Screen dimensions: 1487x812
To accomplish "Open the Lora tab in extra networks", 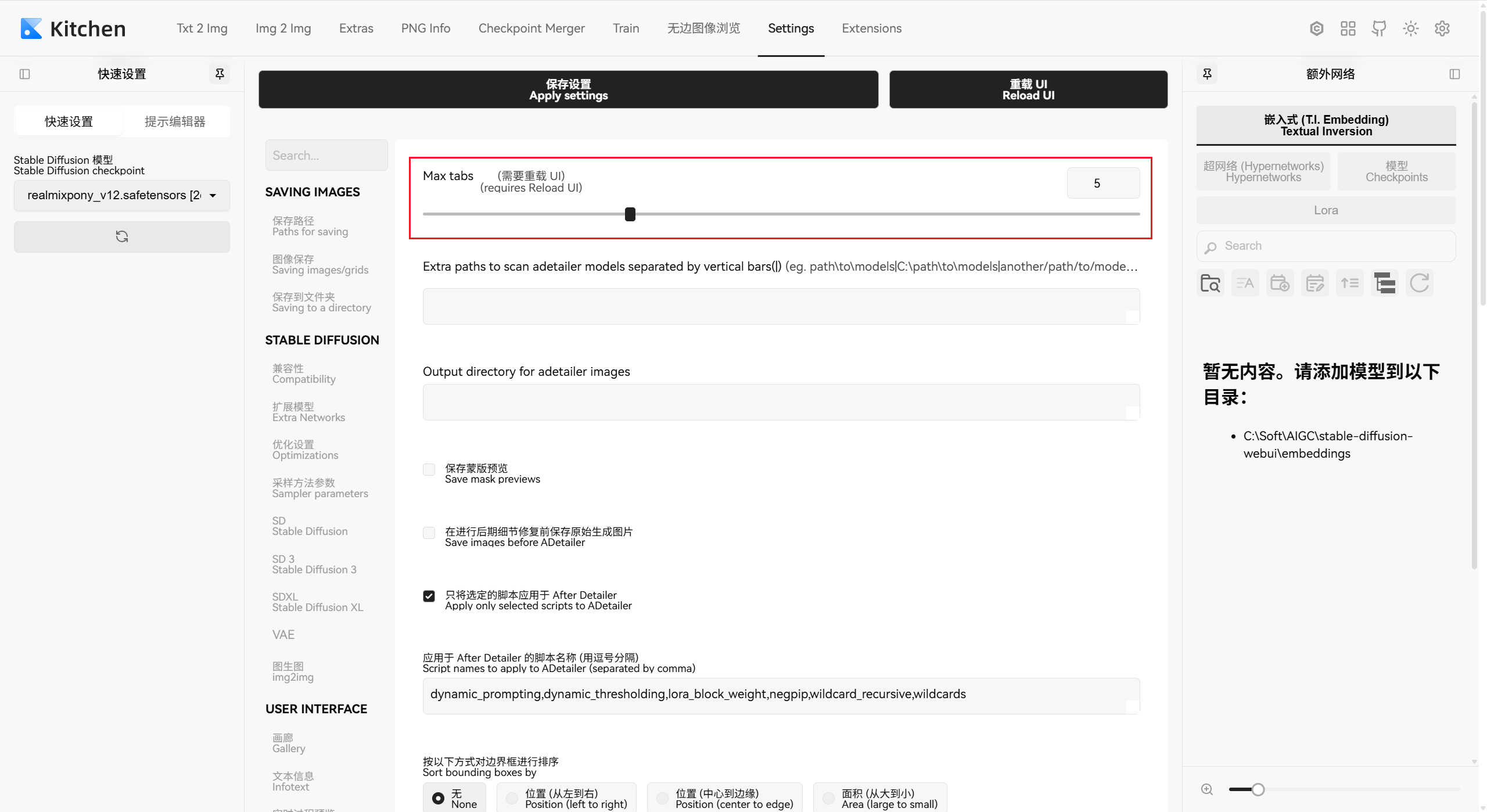I will (1326, 210).
